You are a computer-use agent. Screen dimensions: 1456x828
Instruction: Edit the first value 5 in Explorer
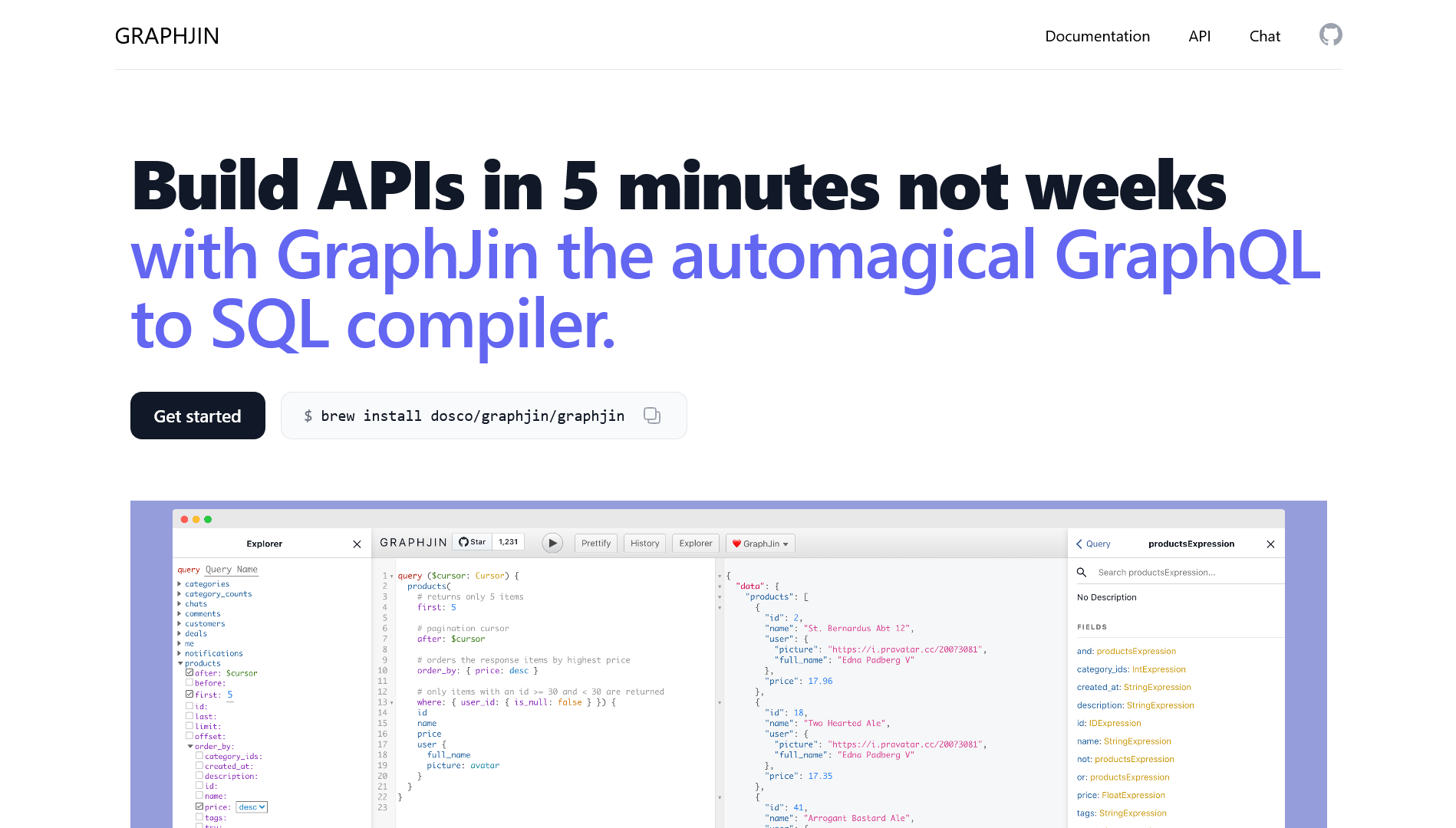(x=229, y=695)
